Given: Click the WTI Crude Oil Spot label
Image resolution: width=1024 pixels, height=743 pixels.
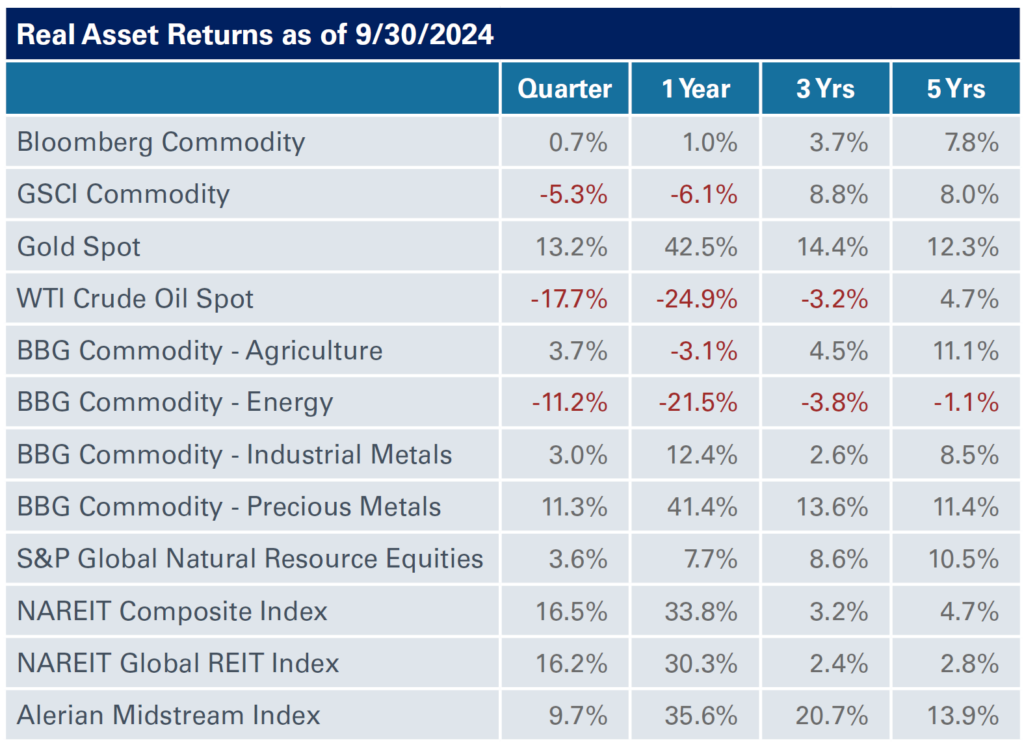Looking at the screenshot, I should coord(135,299).
